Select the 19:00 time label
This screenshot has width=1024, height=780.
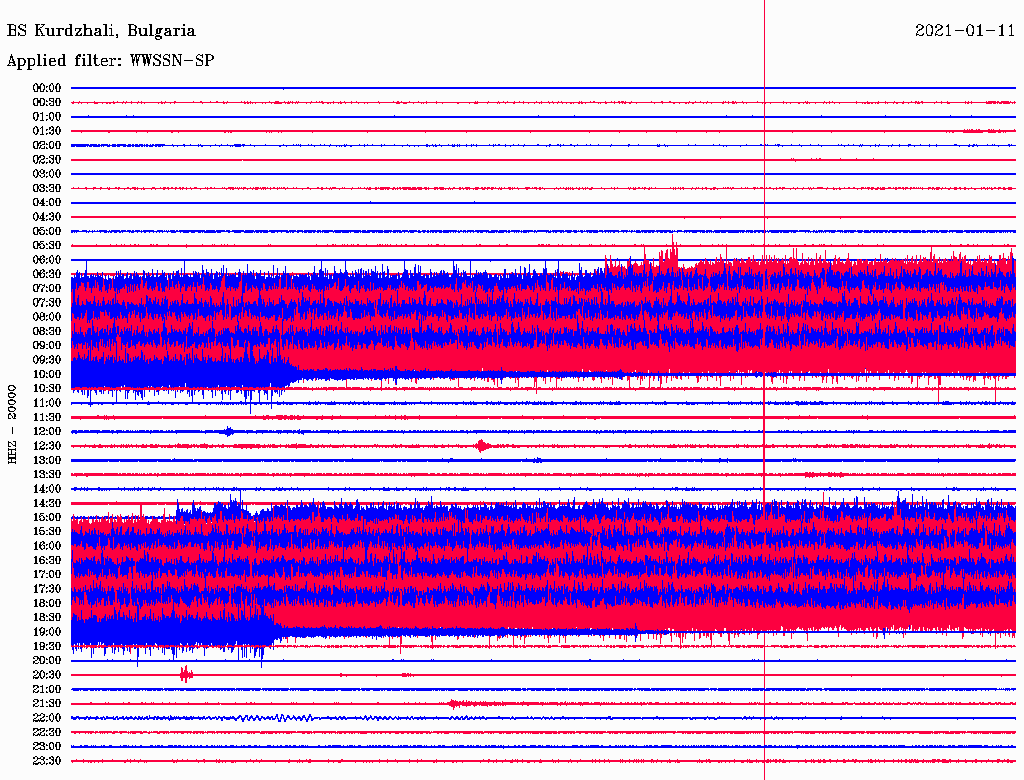47,632
